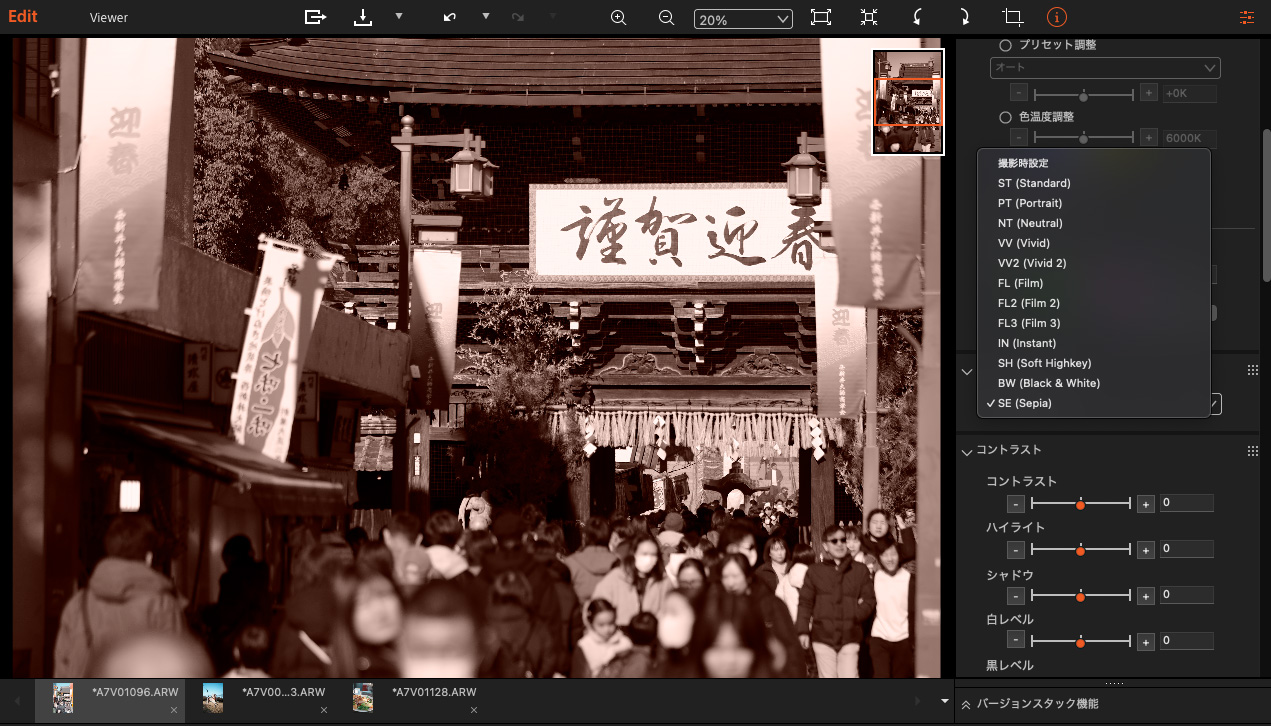Zoom in with the magnifier plus icon
The width and height of the screenshot is (1271, 726).
(x=618, y=17)
